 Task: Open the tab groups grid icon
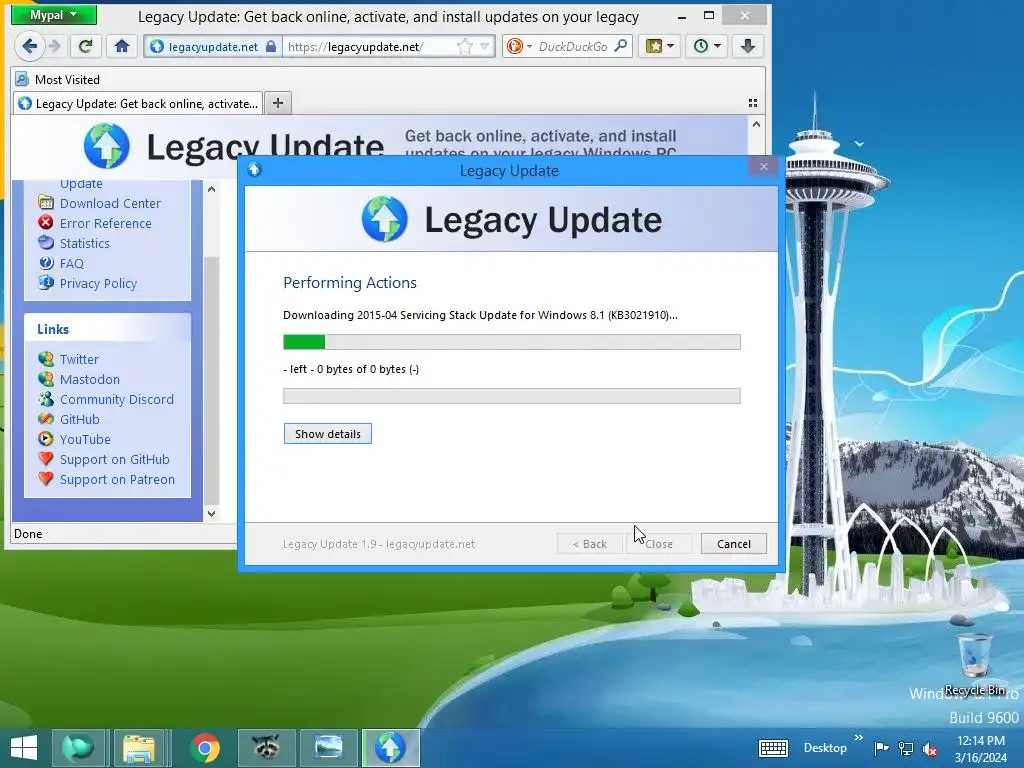tap(752, 103)
